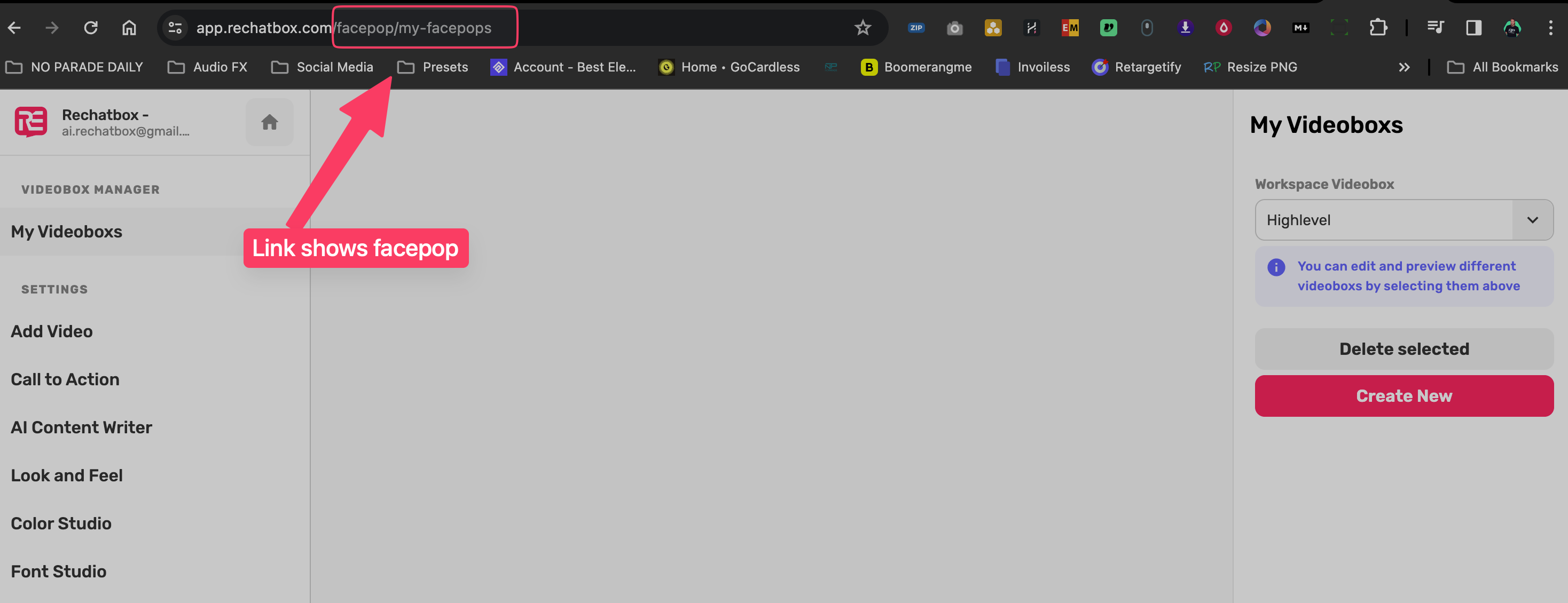Open the mouse-shaped extension icon
Image resolution: width=1568 pixels, height=603 pixels.
click(x=1147, y=28)
